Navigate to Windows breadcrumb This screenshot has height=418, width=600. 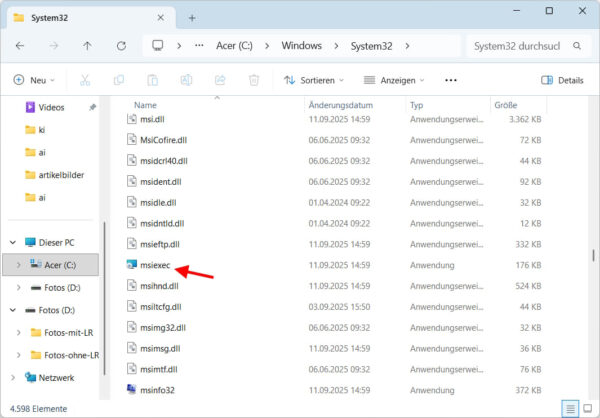click(x=302, y=46)
